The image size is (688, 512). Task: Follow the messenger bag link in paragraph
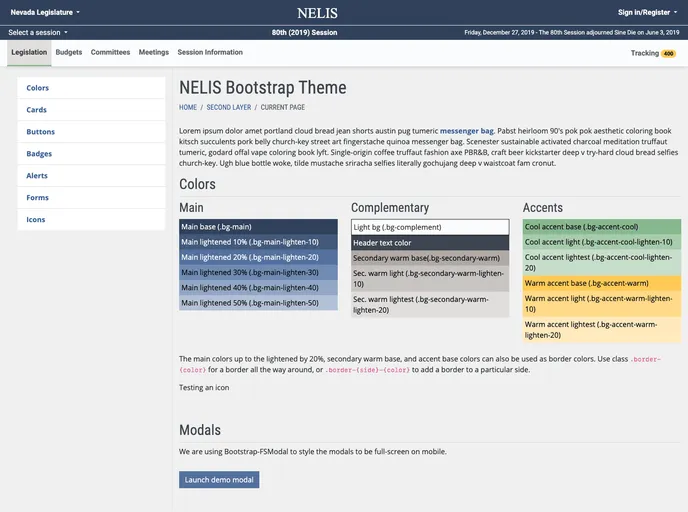click(466, 131)
